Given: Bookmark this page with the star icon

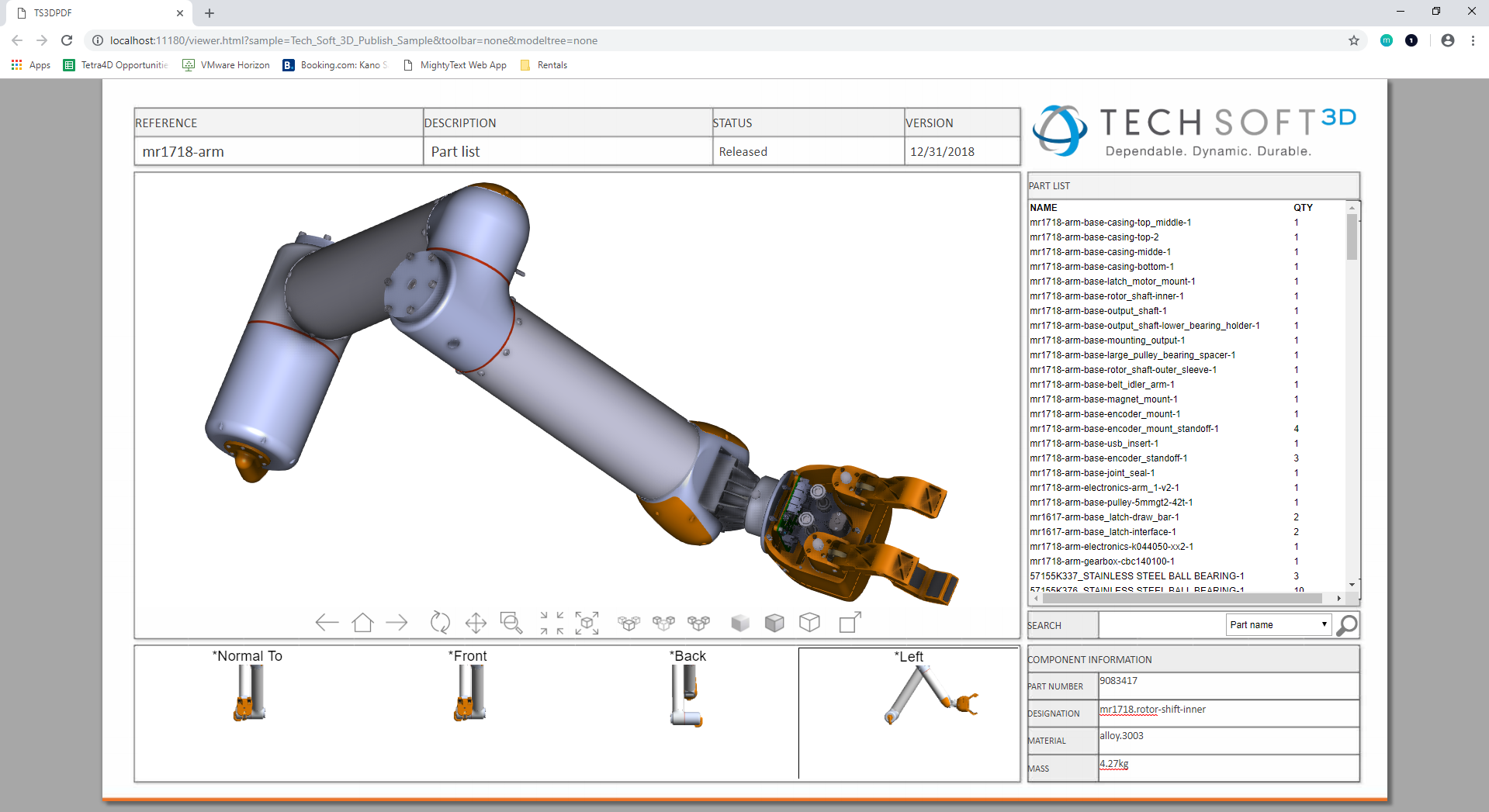Looking at the screenshot, I should pos(1354,40).
